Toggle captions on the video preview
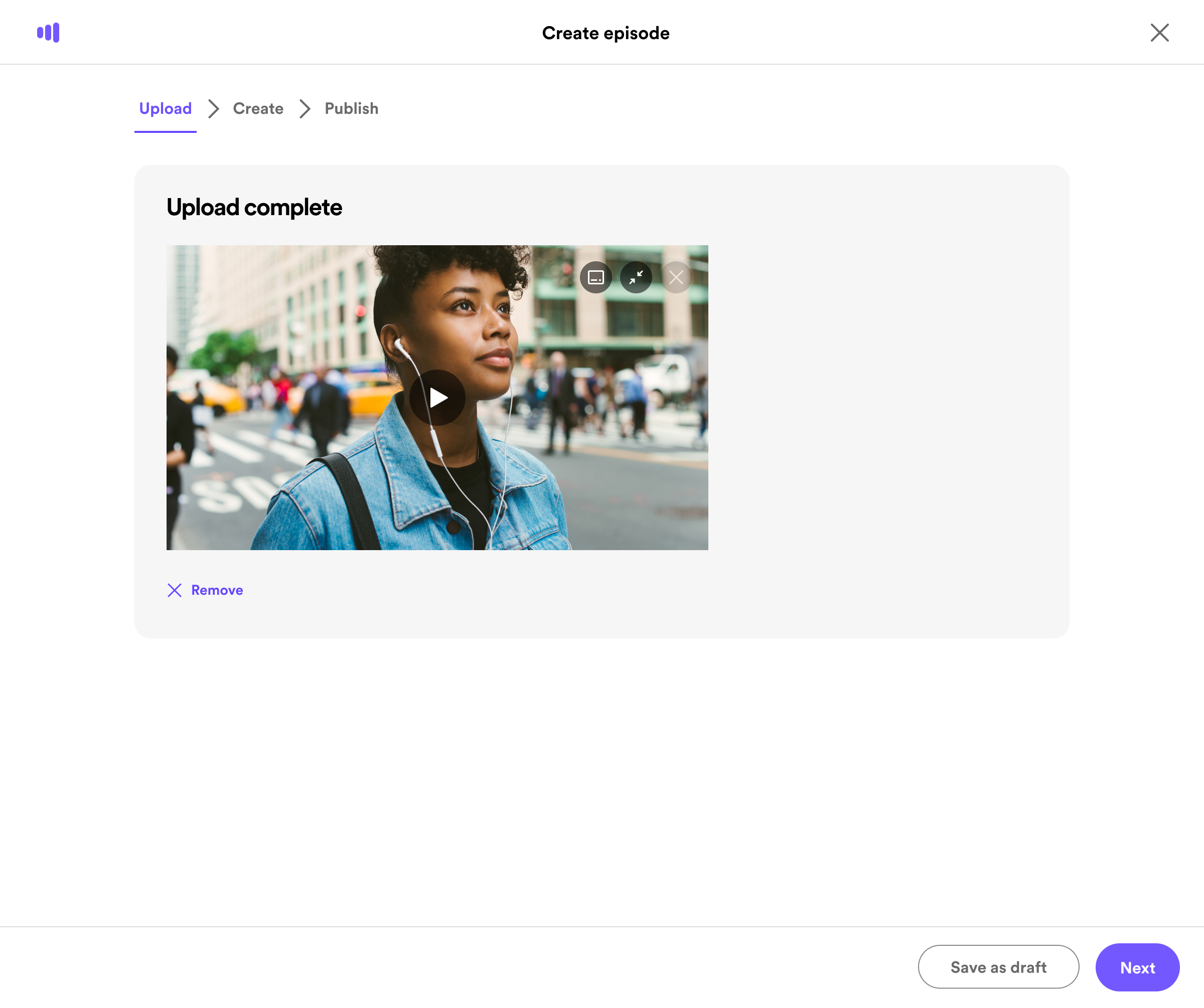 point(595,277)
